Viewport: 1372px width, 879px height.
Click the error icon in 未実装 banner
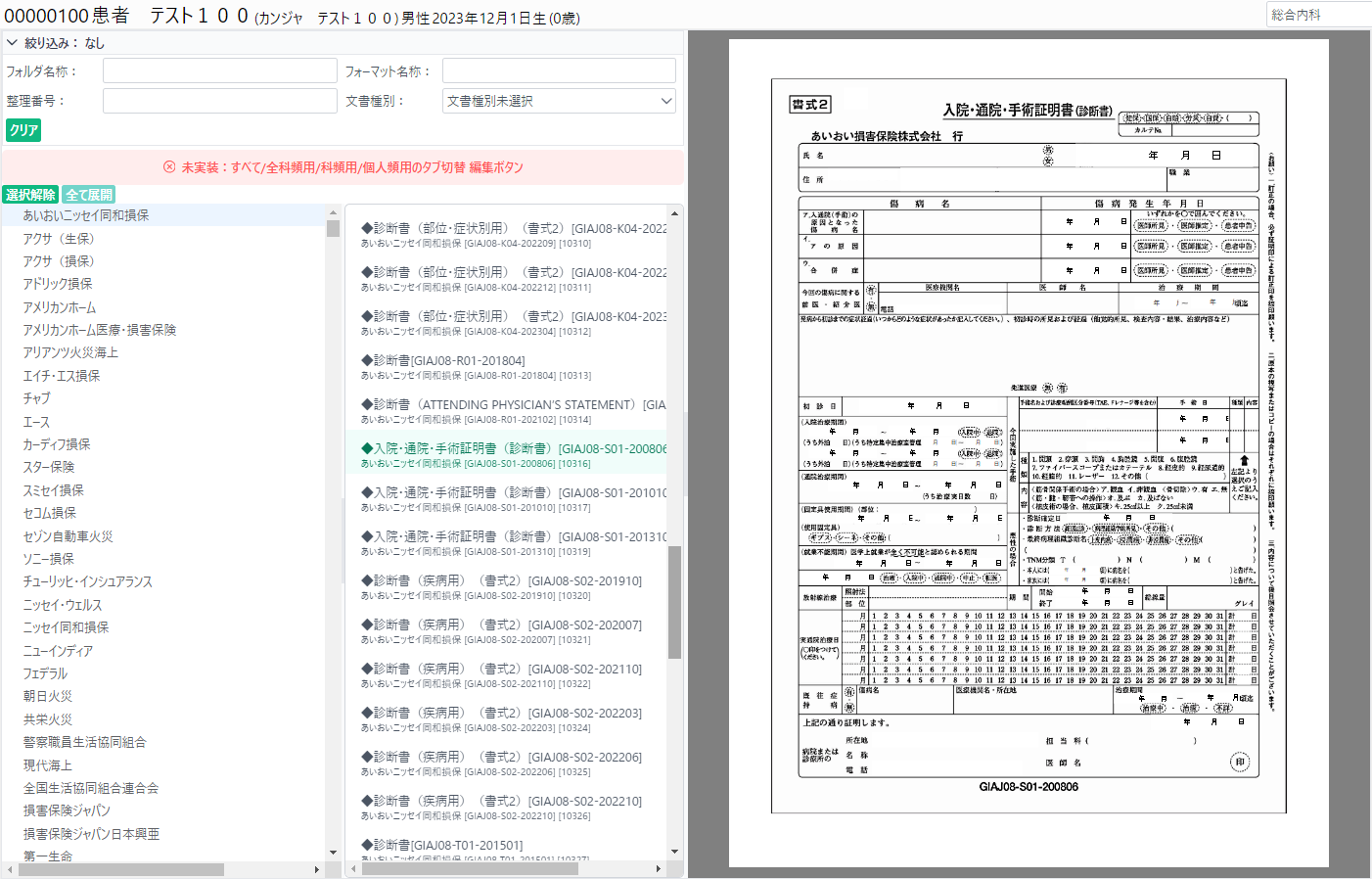[x=169, y=167]
